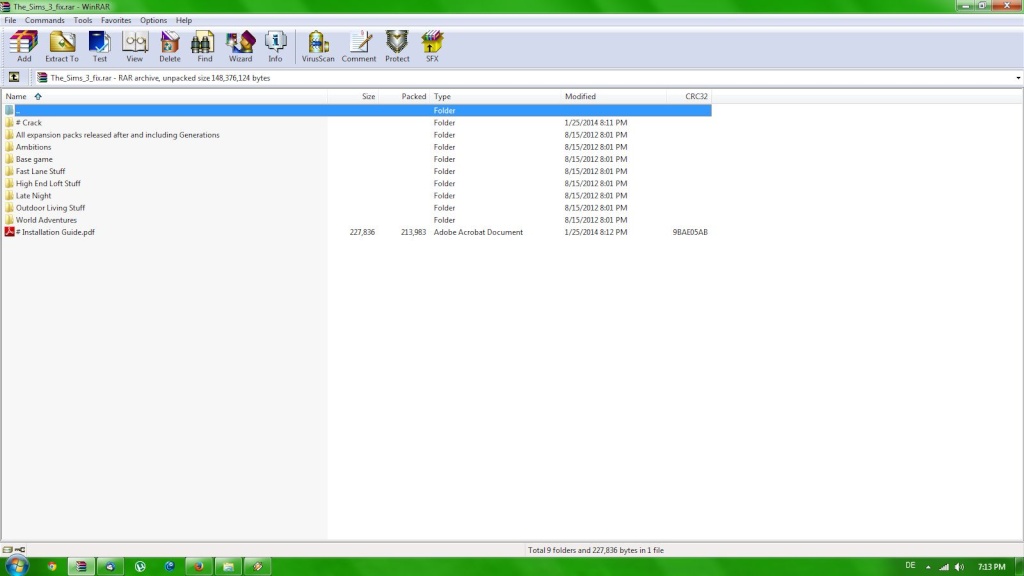Open Extract To from the toolbar
Screen dimensions: 1024x576
tap(62, 46)
